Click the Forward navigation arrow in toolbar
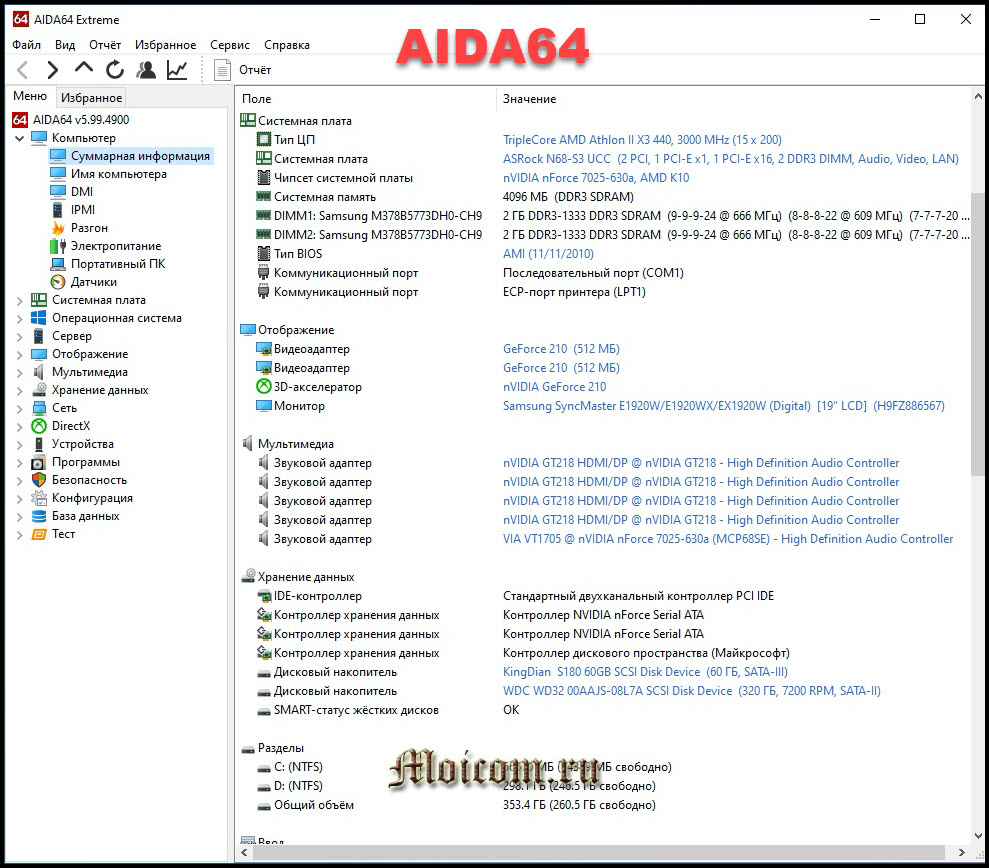 coord(53,70)
